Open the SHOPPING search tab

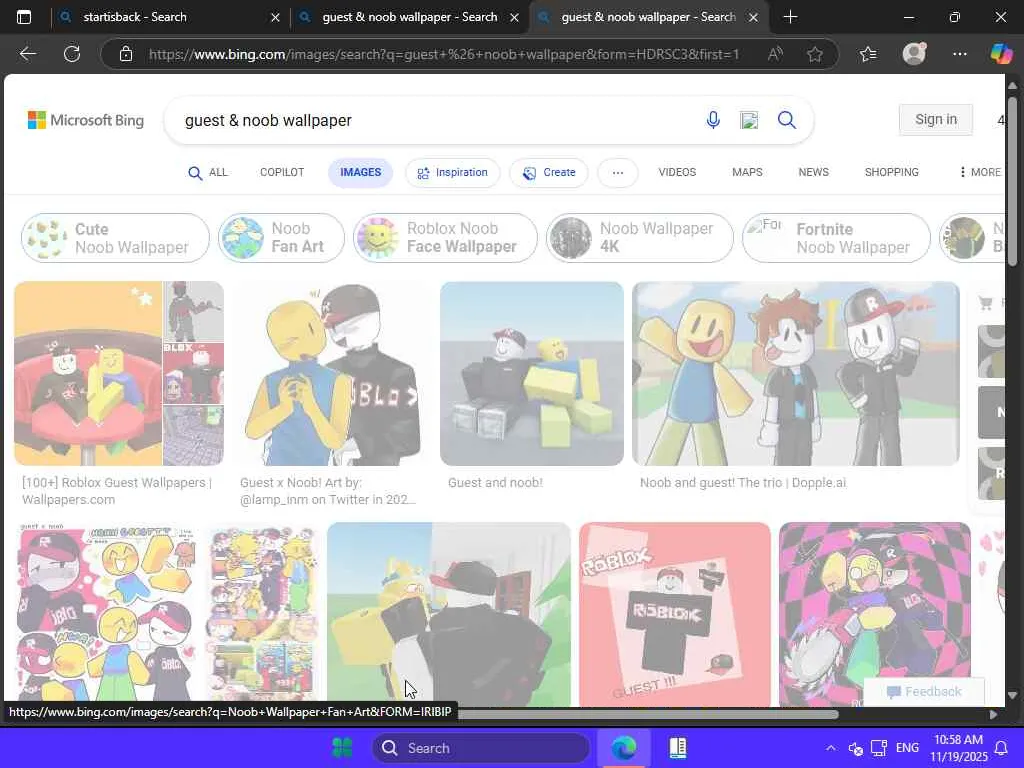coord(891,172)
